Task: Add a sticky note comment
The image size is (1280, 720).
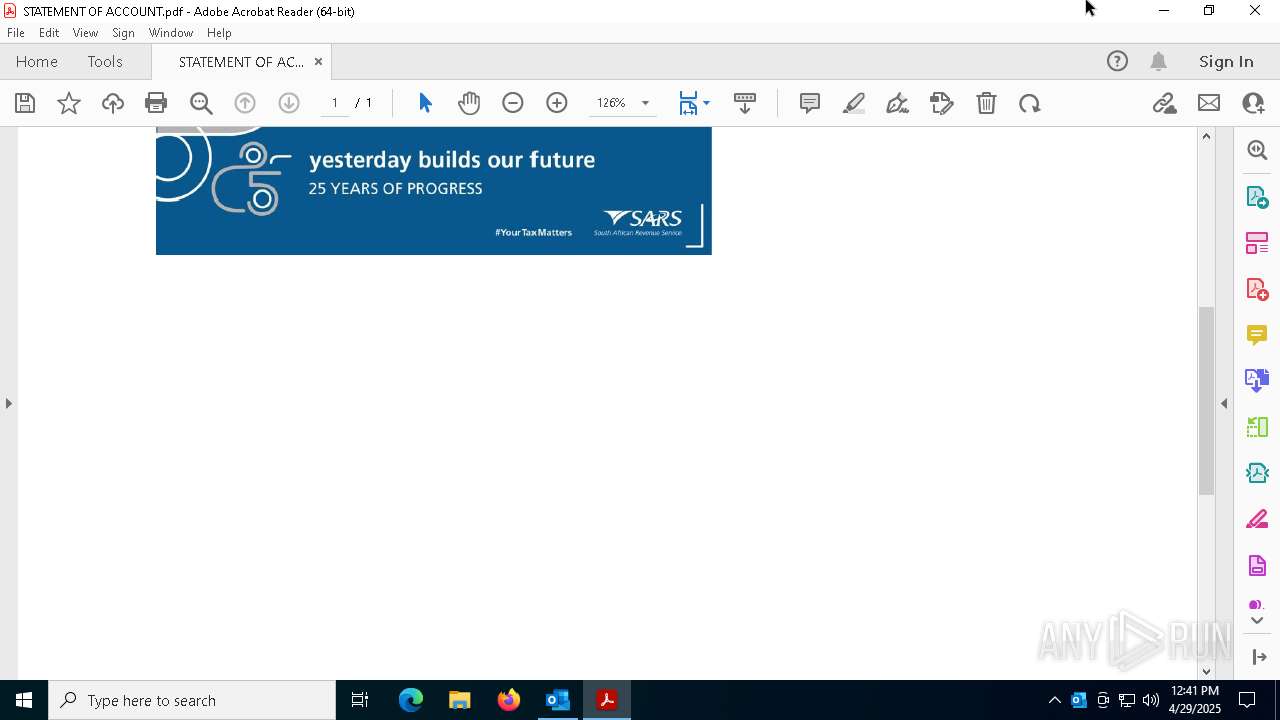Action: [810, 103]
